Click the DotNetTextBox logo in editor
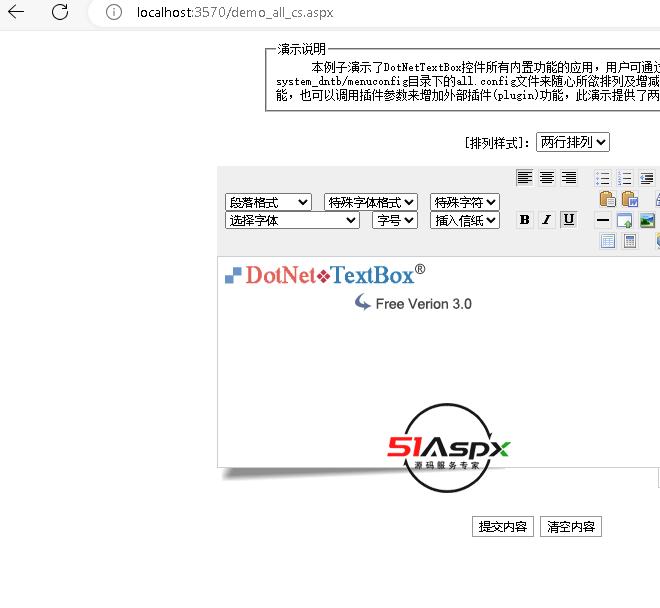Screen dimensions: 660x608 pos(325,275)
